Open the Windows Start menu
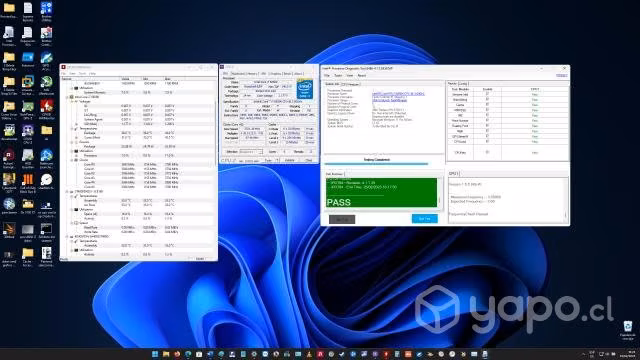640x360 pixels. pyautogui.click(x=155, y=354)
